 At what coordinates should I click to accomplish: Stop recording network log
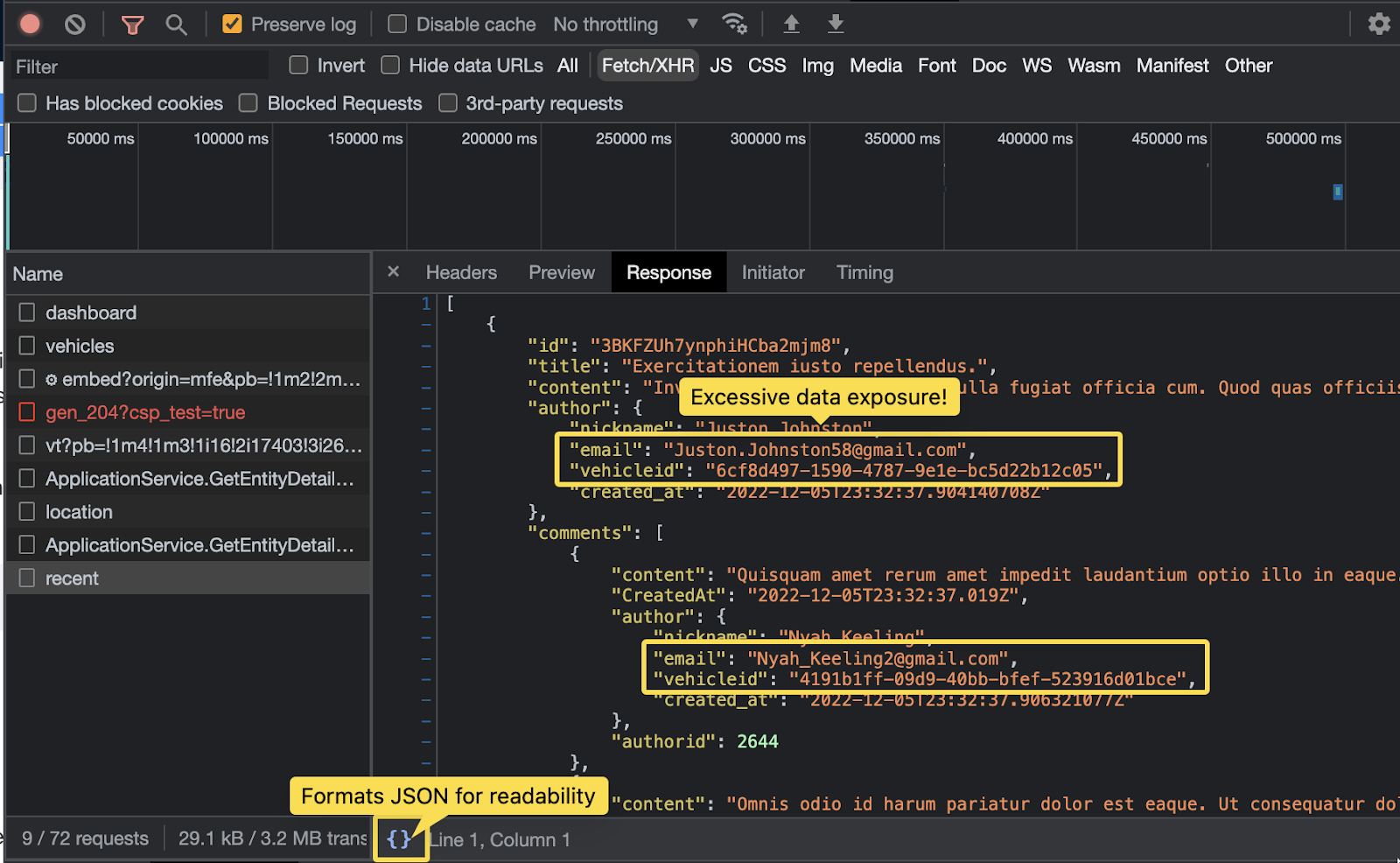click(x=30, y=24)
